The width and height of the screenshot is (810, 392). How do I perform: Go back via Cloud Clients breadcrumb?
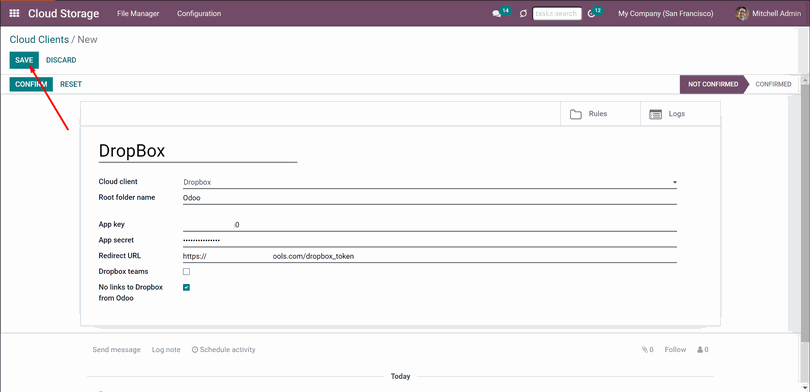tap(39, 40)
